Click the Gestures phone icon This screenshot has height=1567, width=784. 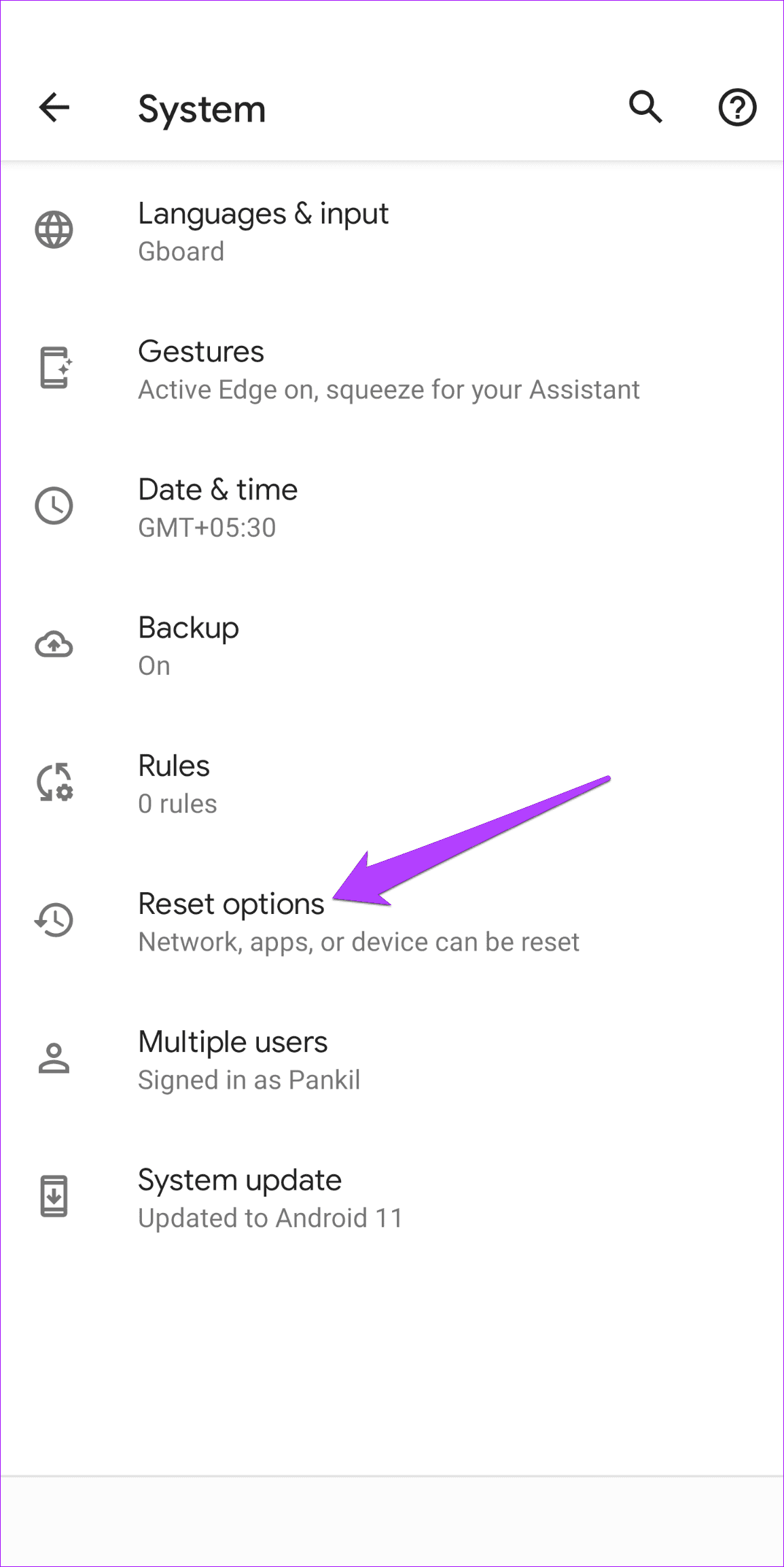(54, 368)
